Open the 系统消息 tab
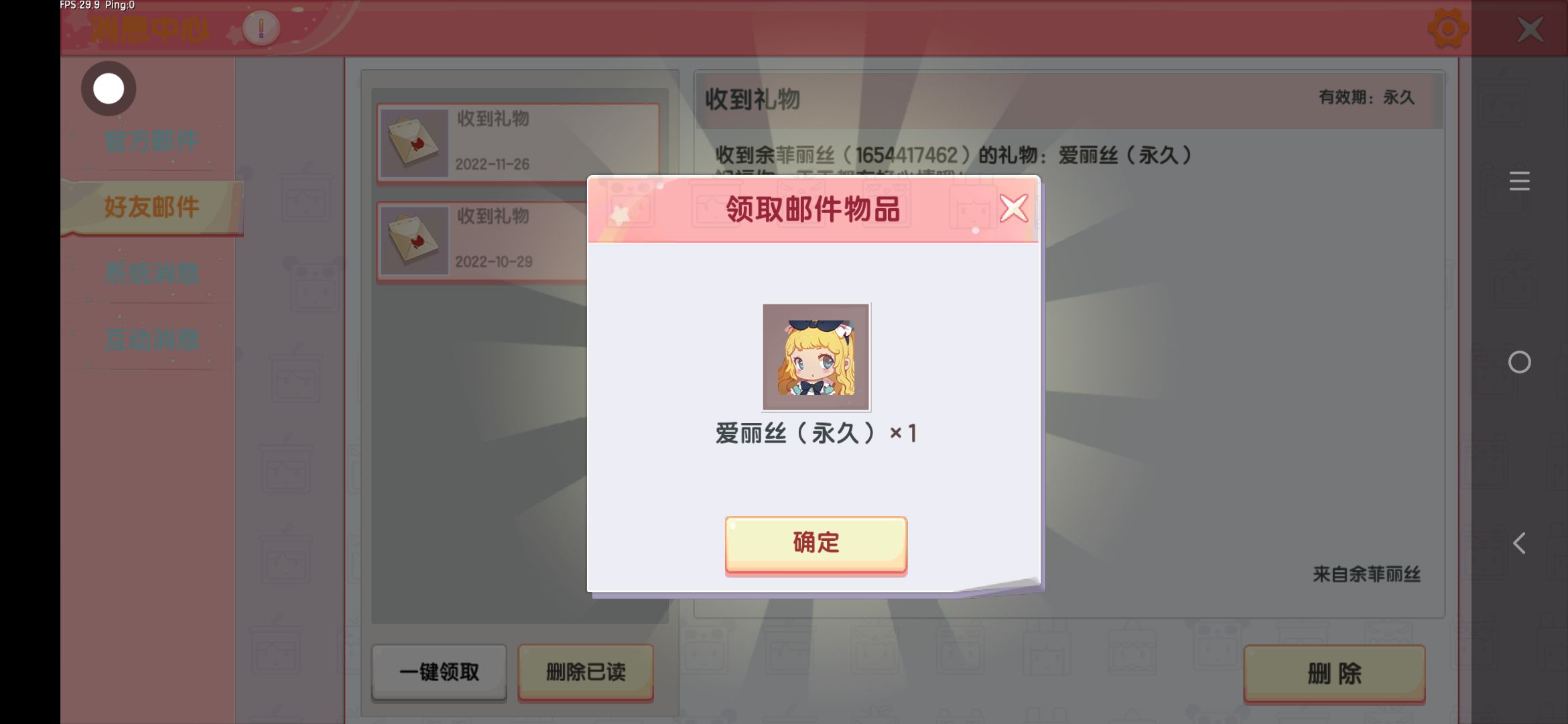Image resolution: width=1568 pixels, height=724 pixels. pyautogui.click(x=151, y=273)
